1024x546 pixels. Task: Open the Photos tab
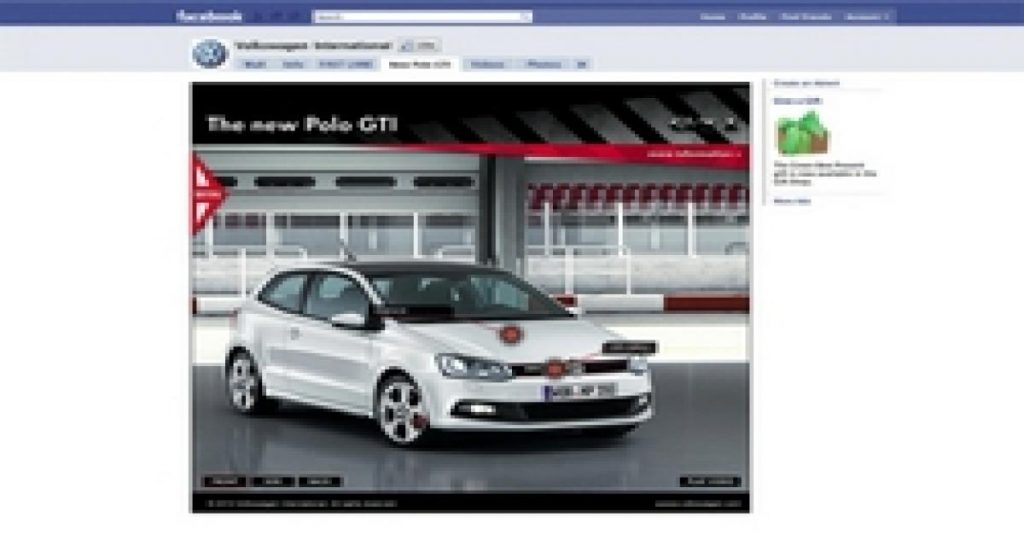click(x=544, y=64)
